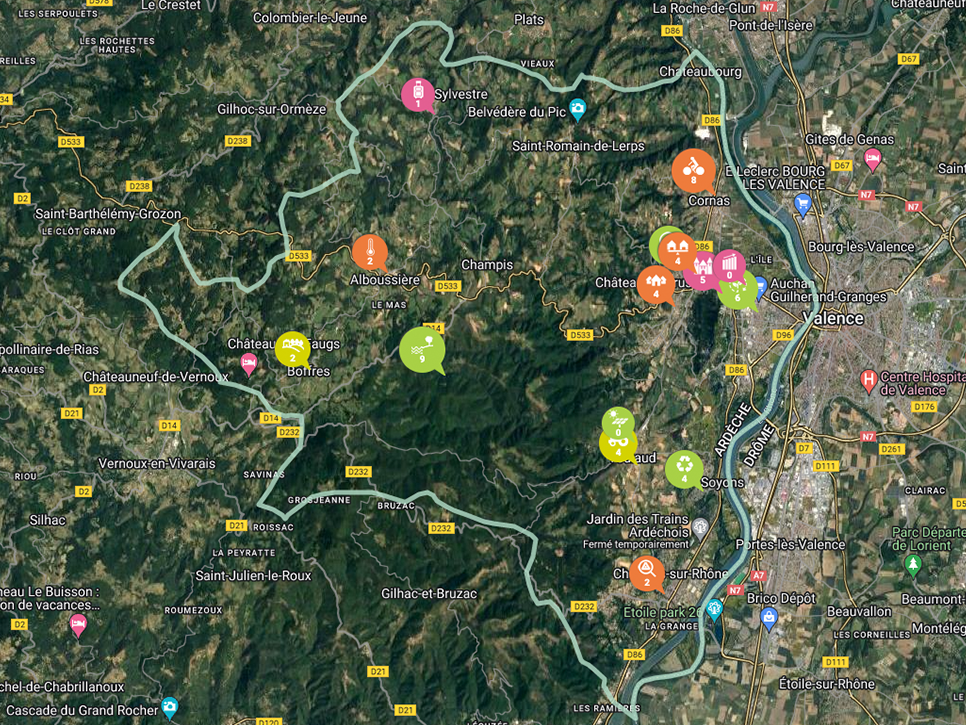The width and height of the screenshot is (966, 725).
Task: Select the green recycling marker near Soyons
Action: click(684, 469)
